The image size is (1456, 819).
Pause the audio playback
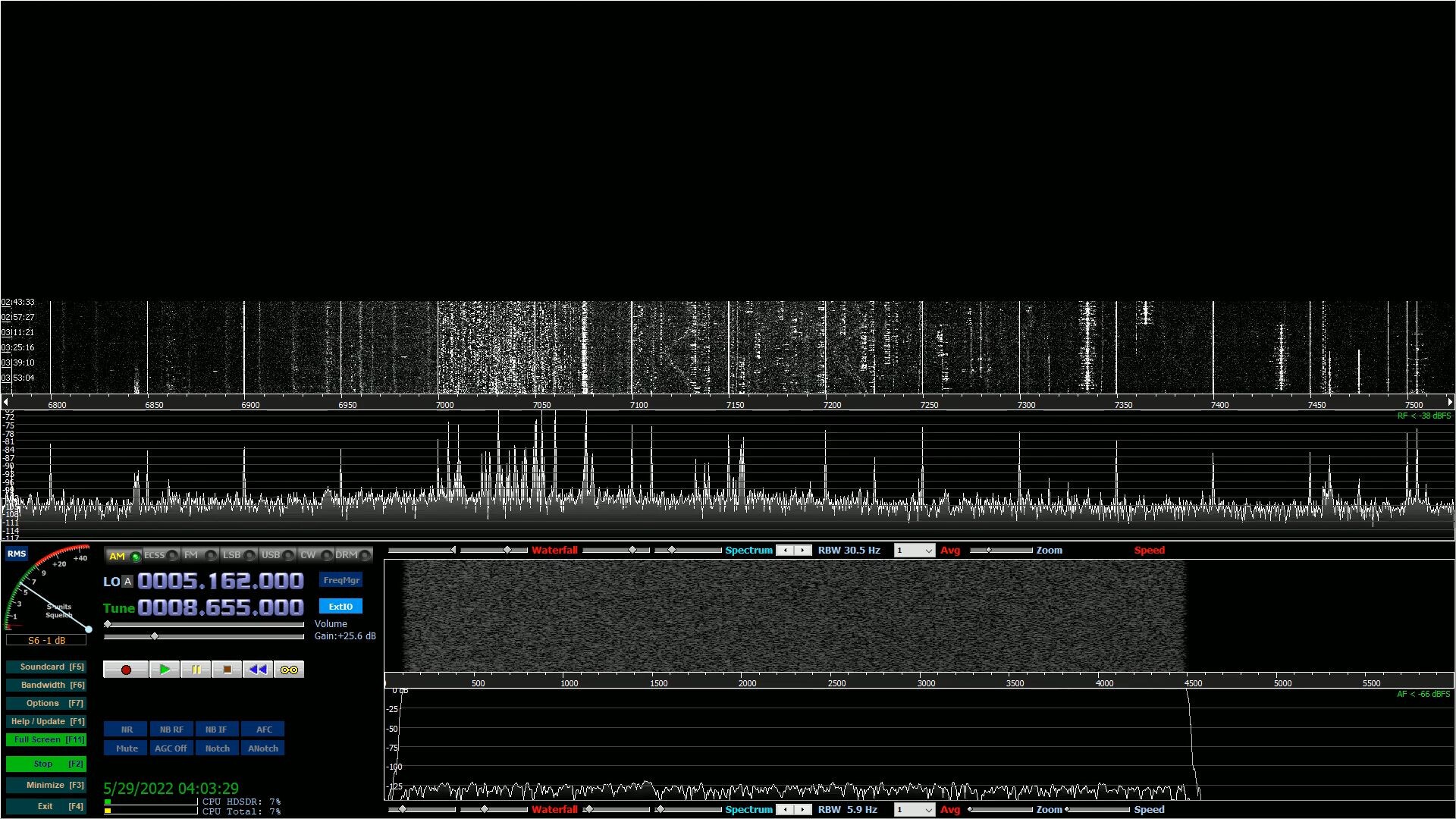[196, 669]
